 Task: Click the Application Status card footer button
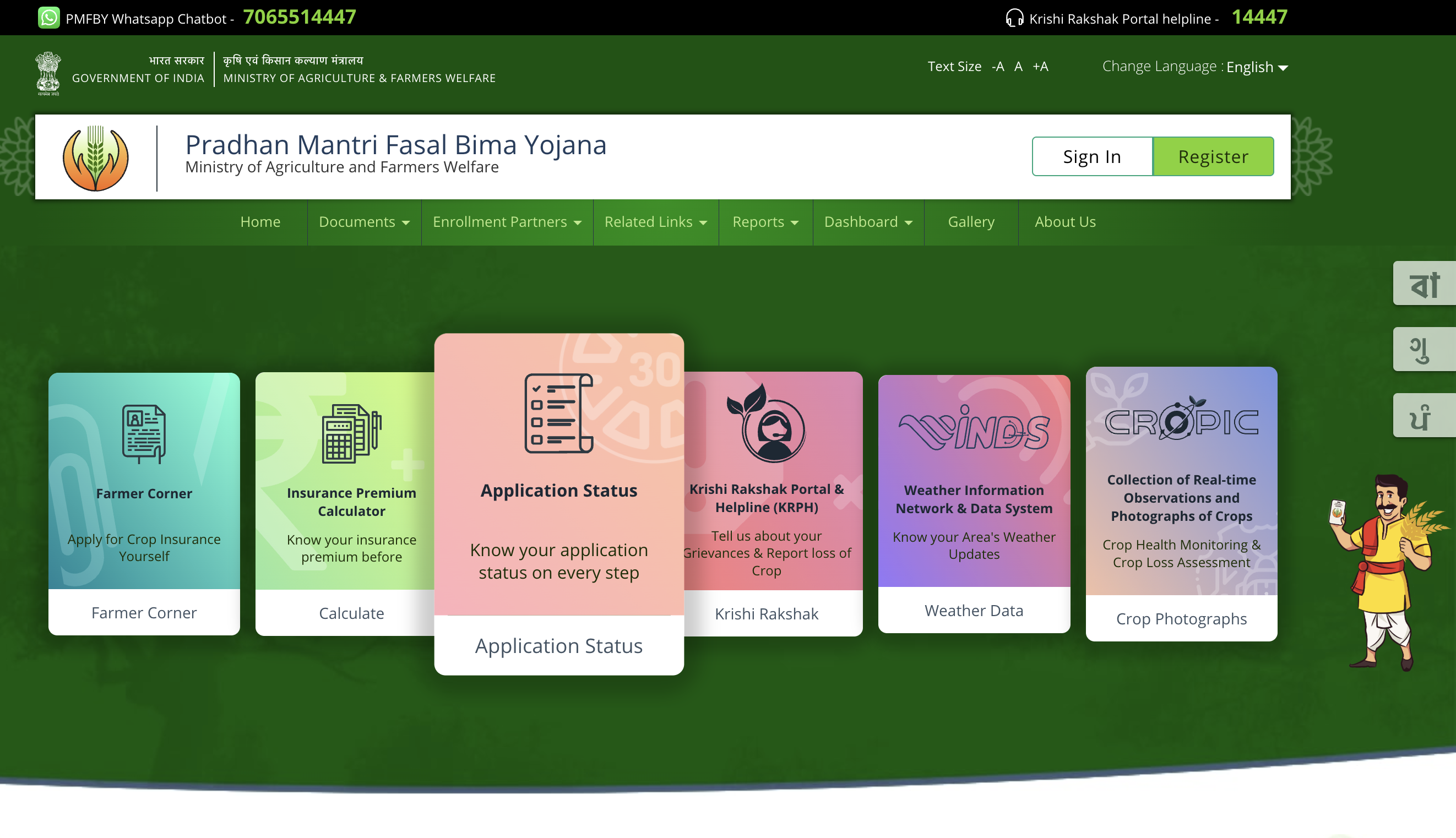(x=559, y=646)
